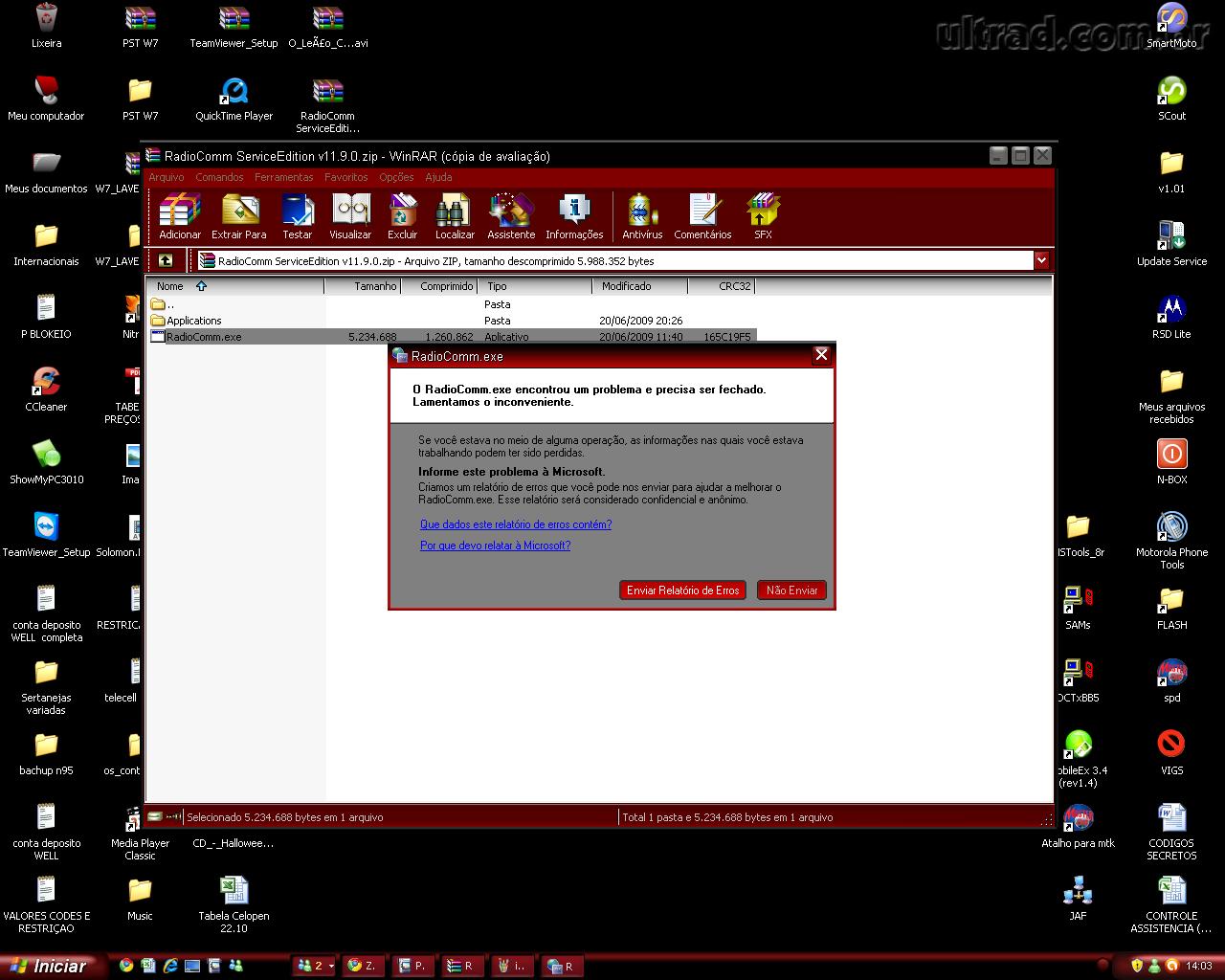Sort by the Modificado column header
This screenshot has height=980, width=1225.
pyautogui.click(x=639, y=286)
